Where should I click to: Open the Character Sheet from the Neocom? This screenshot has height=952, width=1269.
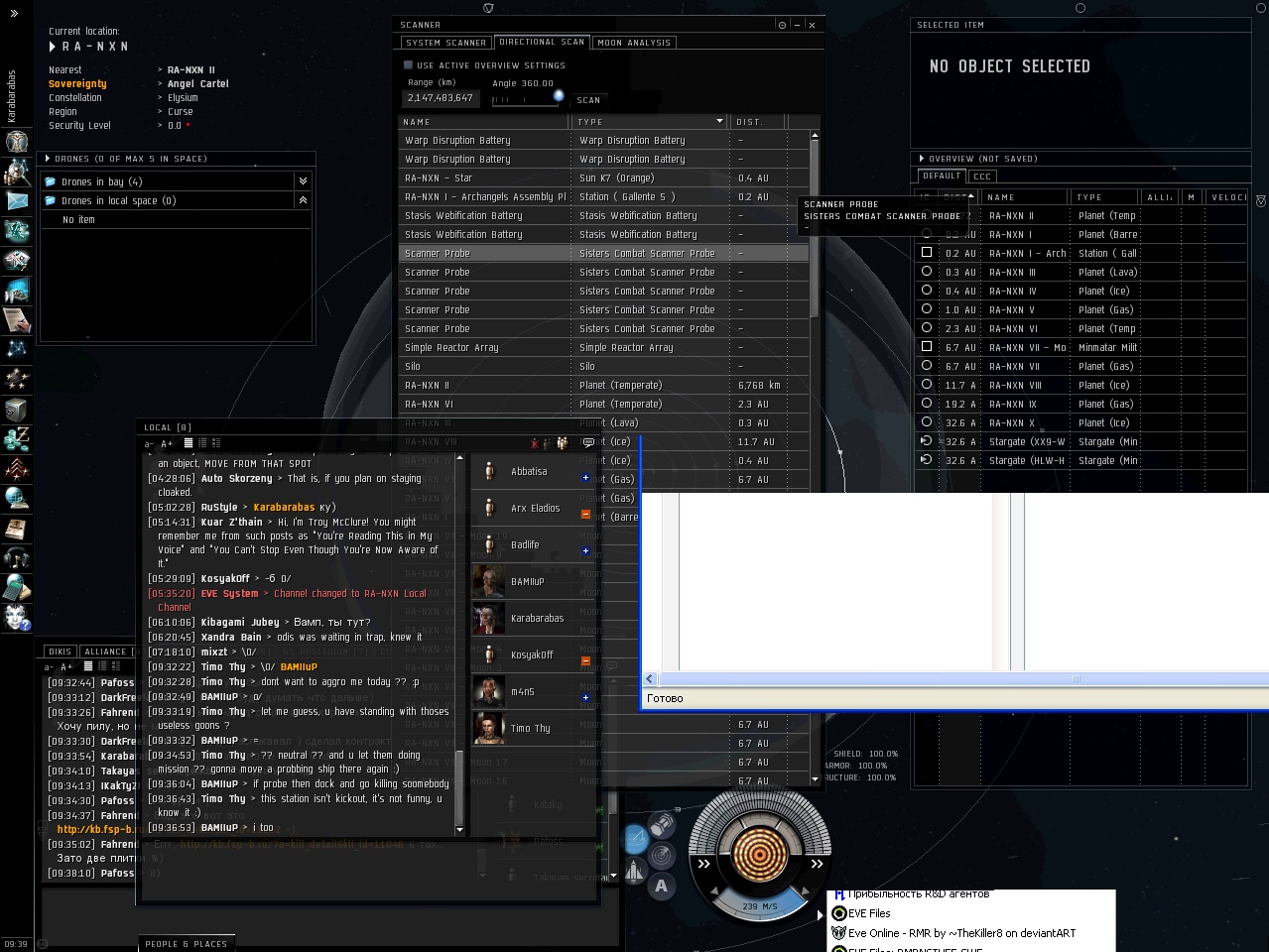point(16,141)
